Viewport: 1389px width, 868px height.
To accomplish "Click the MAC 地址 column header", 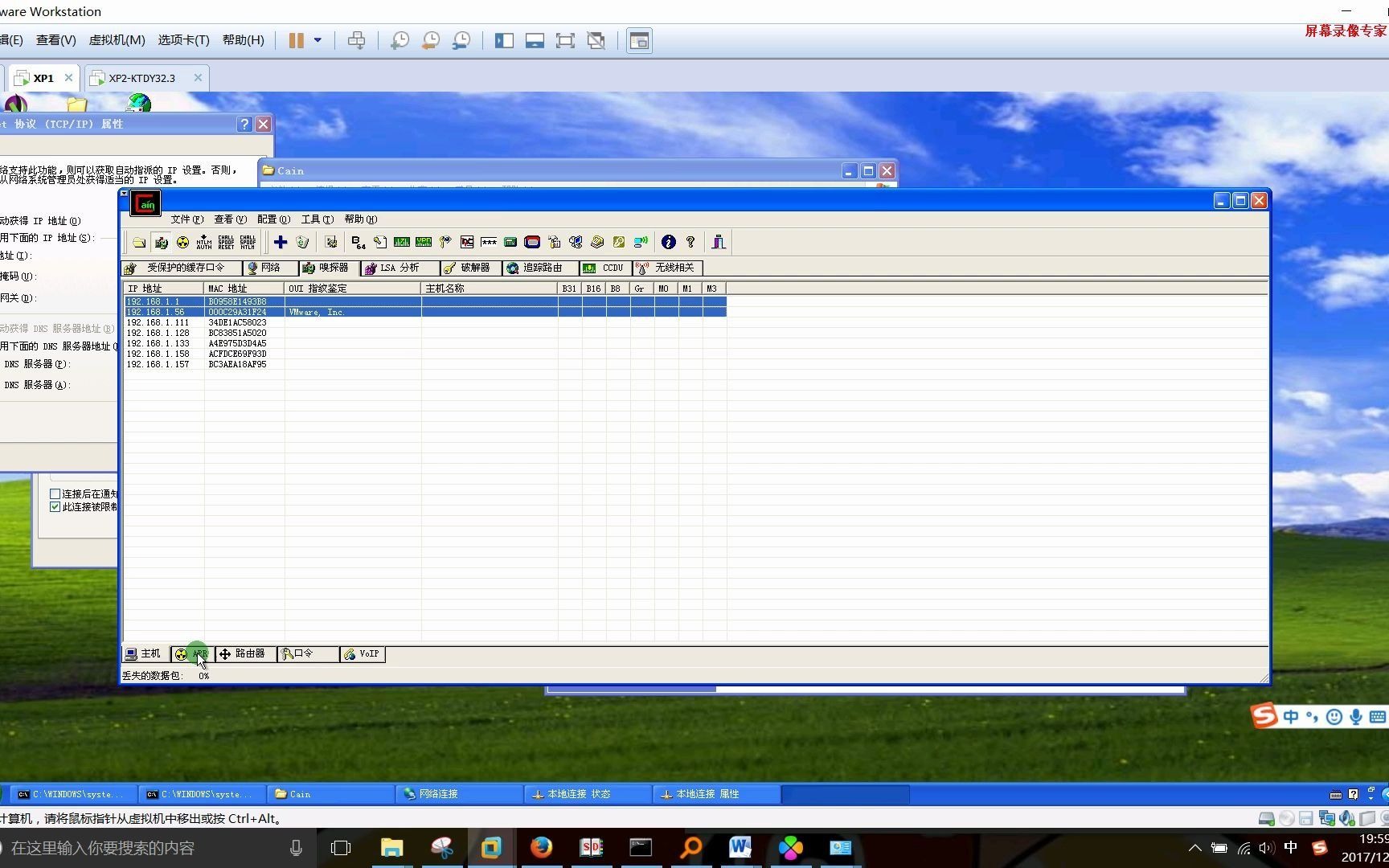I will coord(244,289).
